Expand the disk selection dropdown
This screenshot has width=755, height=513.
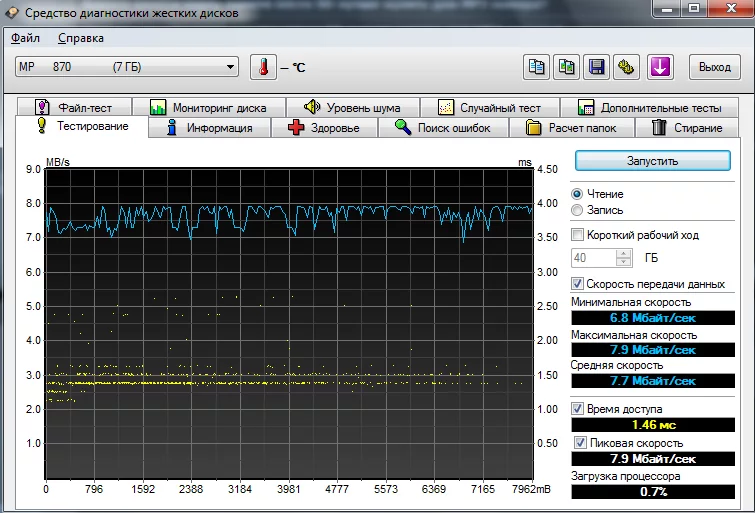point(231,67)
